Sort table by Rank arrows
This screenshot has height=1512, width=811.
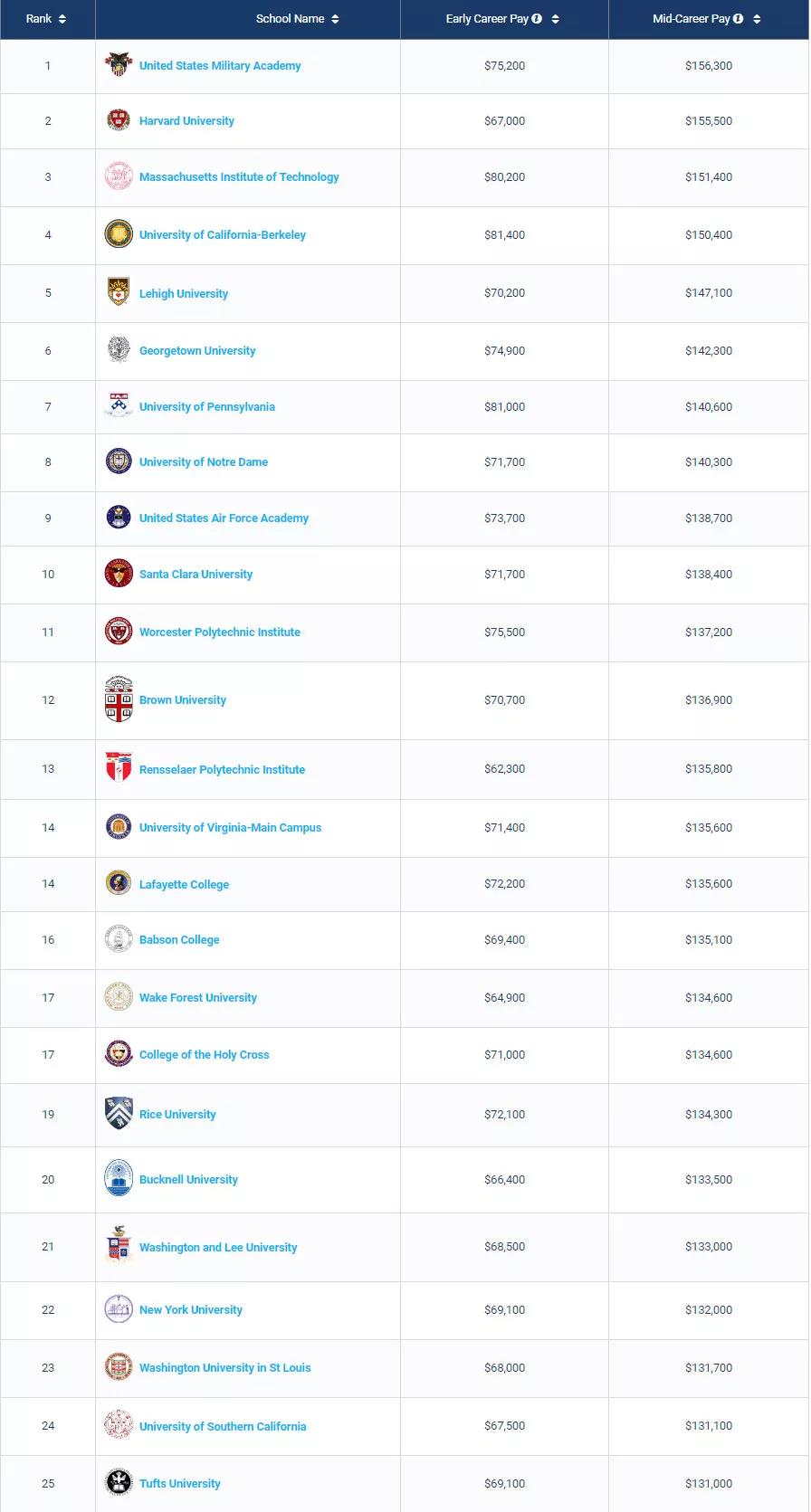coord(62,19)
